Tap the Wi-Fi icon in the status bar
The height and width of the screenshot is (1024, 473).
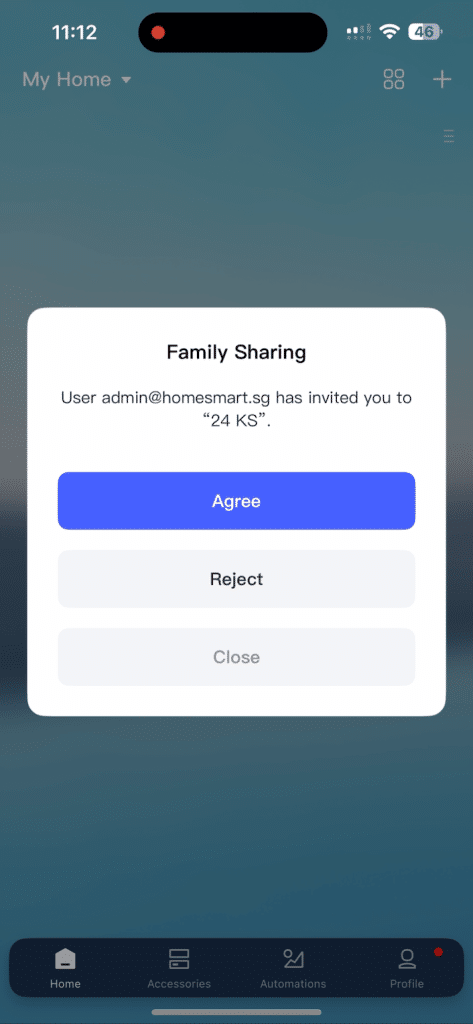coord(390,31)
